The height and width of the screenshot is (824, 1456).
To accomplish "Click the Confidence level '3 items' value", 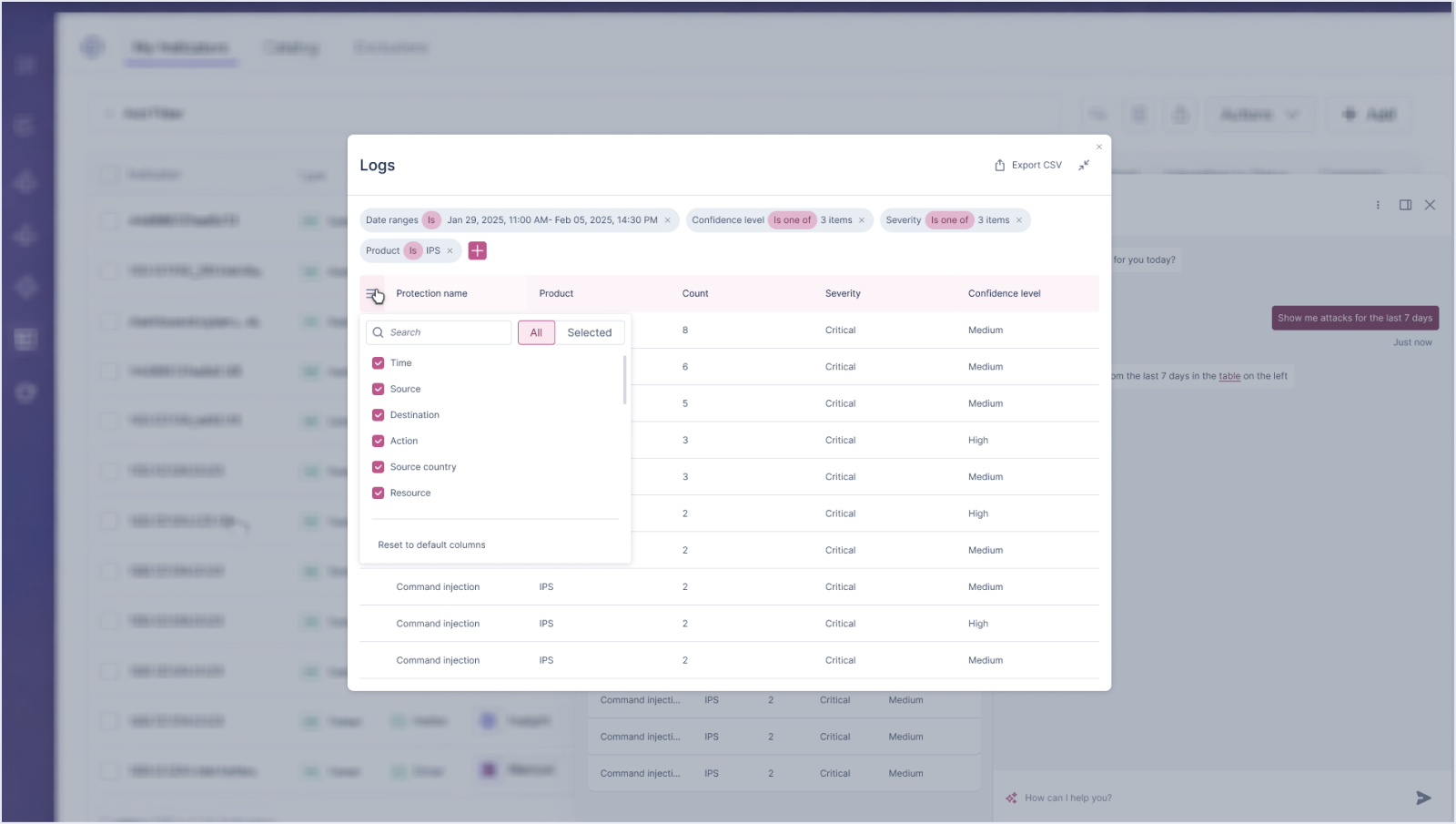I will point(836,220).
